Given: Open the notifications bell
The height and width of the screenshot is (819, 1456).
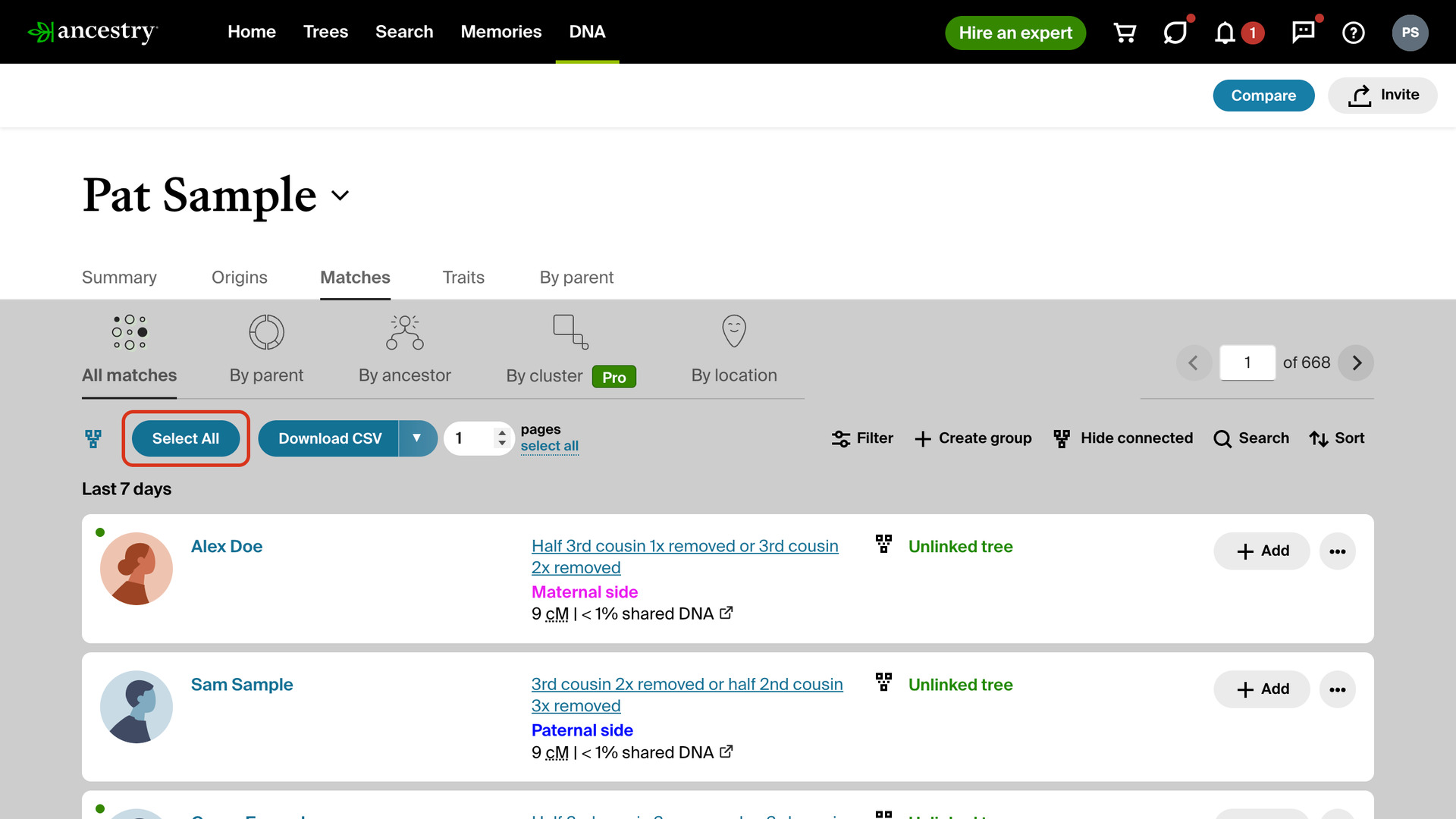Looking at the screenshot, I should [1225, 33].
